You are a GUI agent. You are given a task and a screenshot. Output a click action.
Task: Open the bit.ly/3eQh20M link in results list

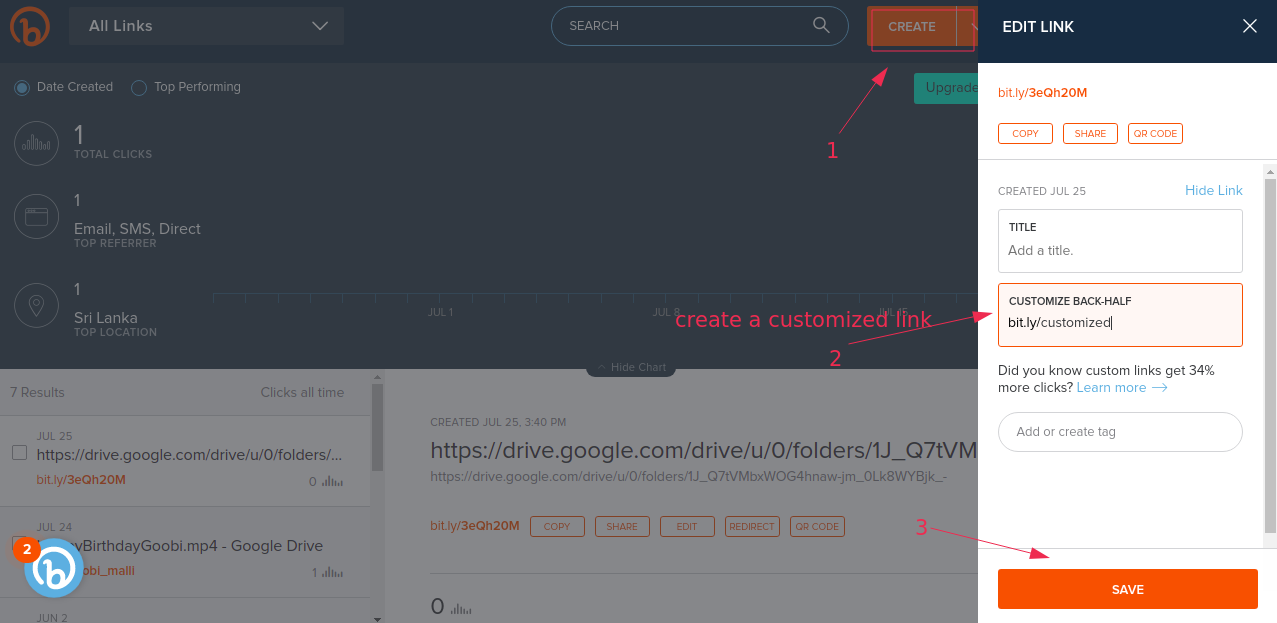pos(81,480)
